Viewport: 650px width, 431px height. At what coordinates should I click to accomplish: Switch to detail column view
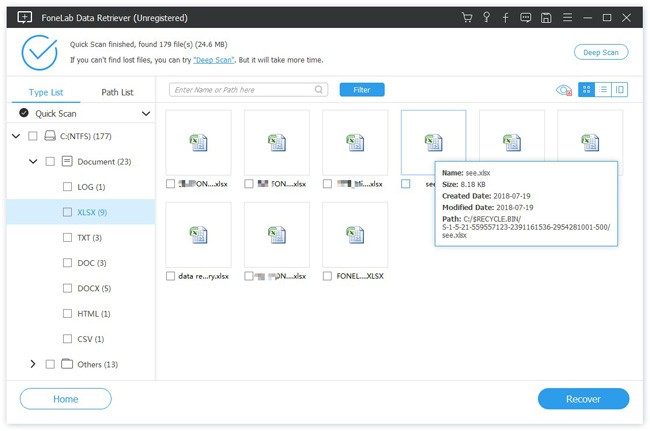pos(619,90)
